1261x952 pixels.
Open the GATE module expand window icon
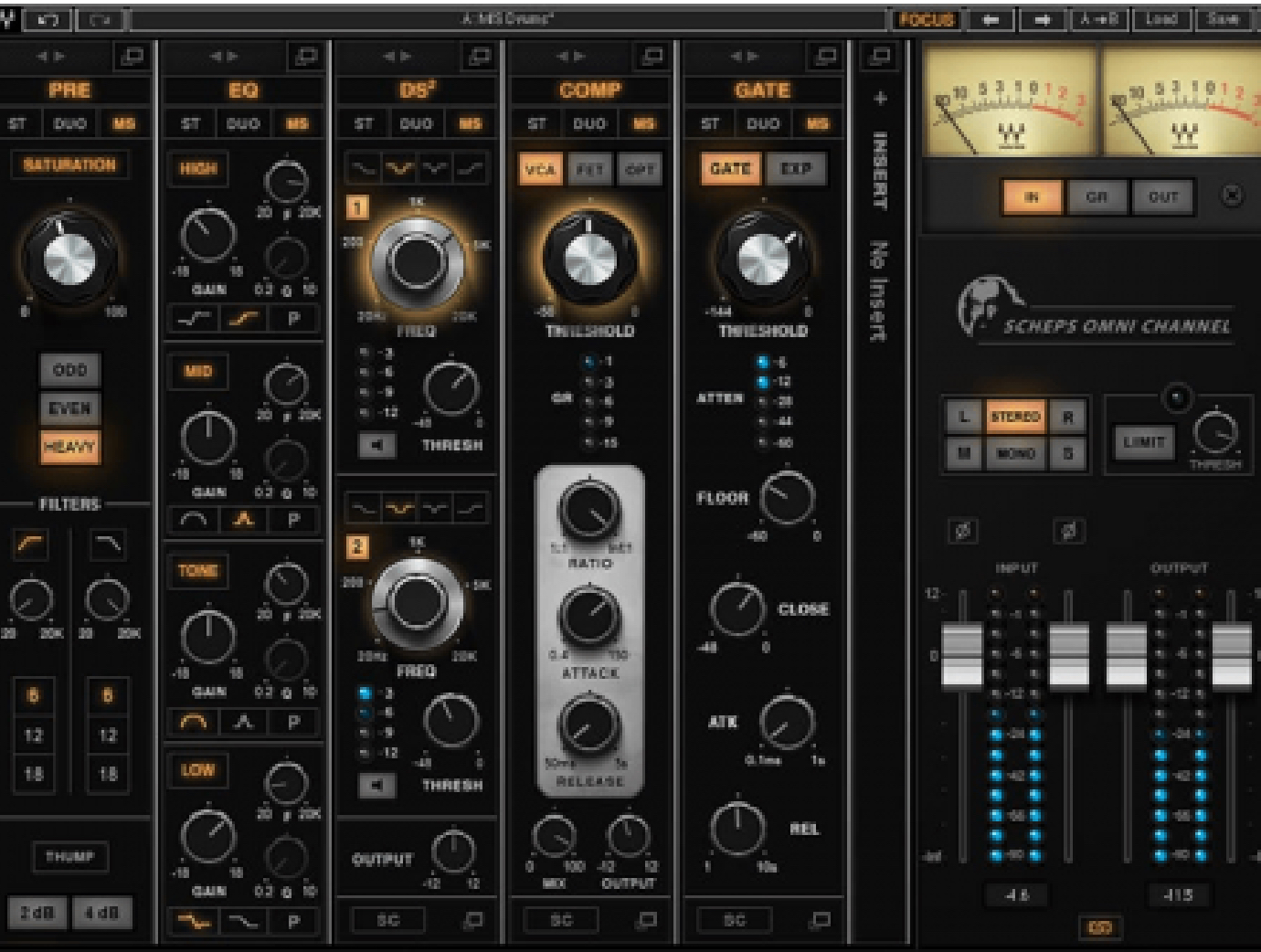(x=825, y=57)
